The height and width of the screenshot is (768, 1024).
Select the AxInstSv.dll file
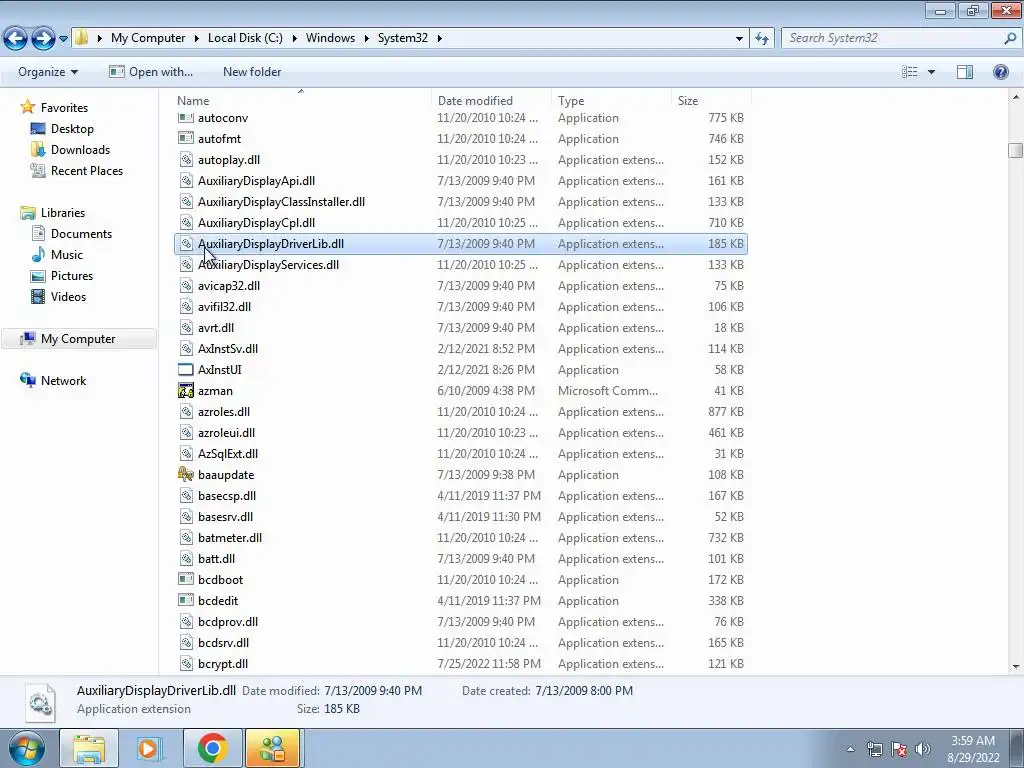pos(461,349)
